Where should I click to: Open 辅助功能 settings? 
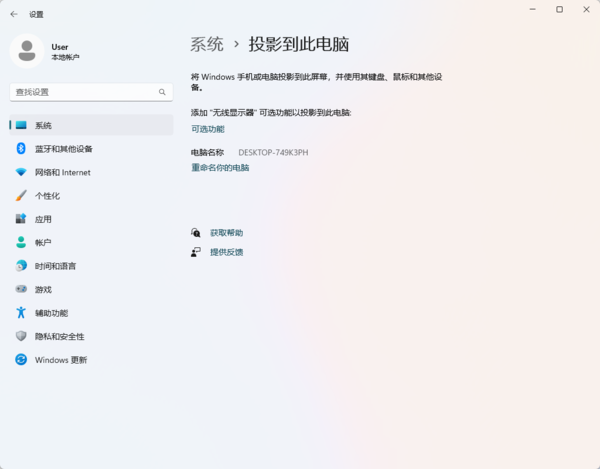point(91,313)
